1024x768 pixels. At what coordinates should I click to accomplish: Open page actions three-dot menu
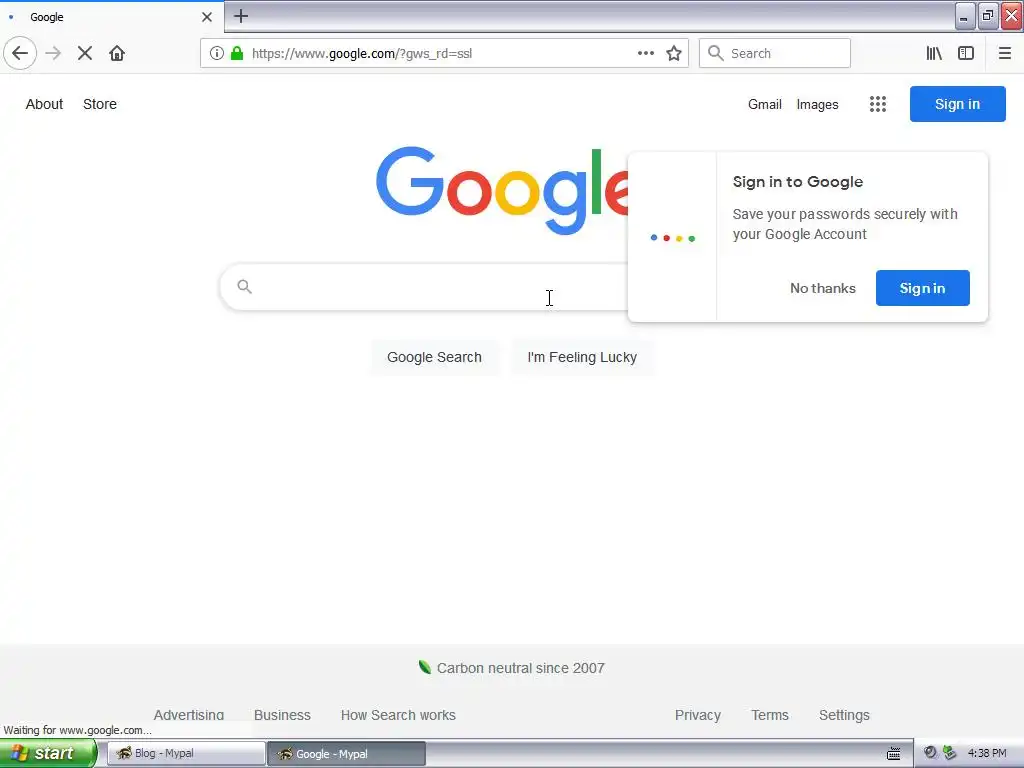[x=646, y=53]
